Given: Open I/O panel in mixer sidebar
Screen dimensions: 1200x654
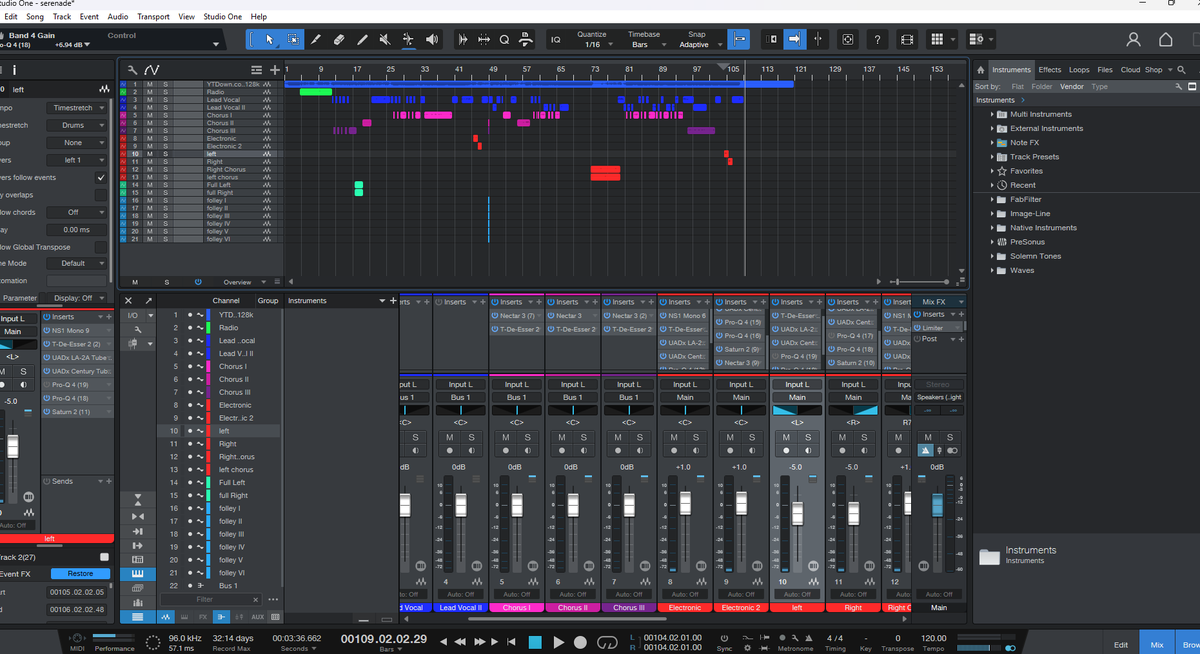Looking at the screenshot, I should pos(132,315).
